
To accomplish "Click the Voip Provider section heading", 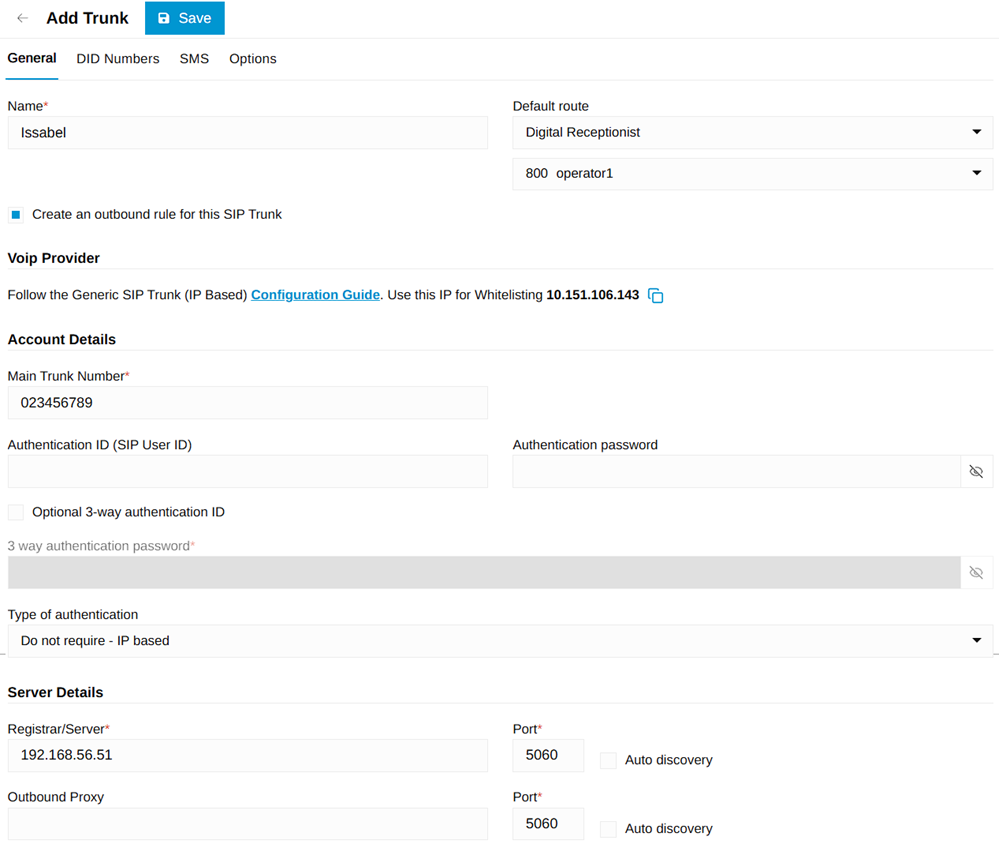I will [54, 258].
